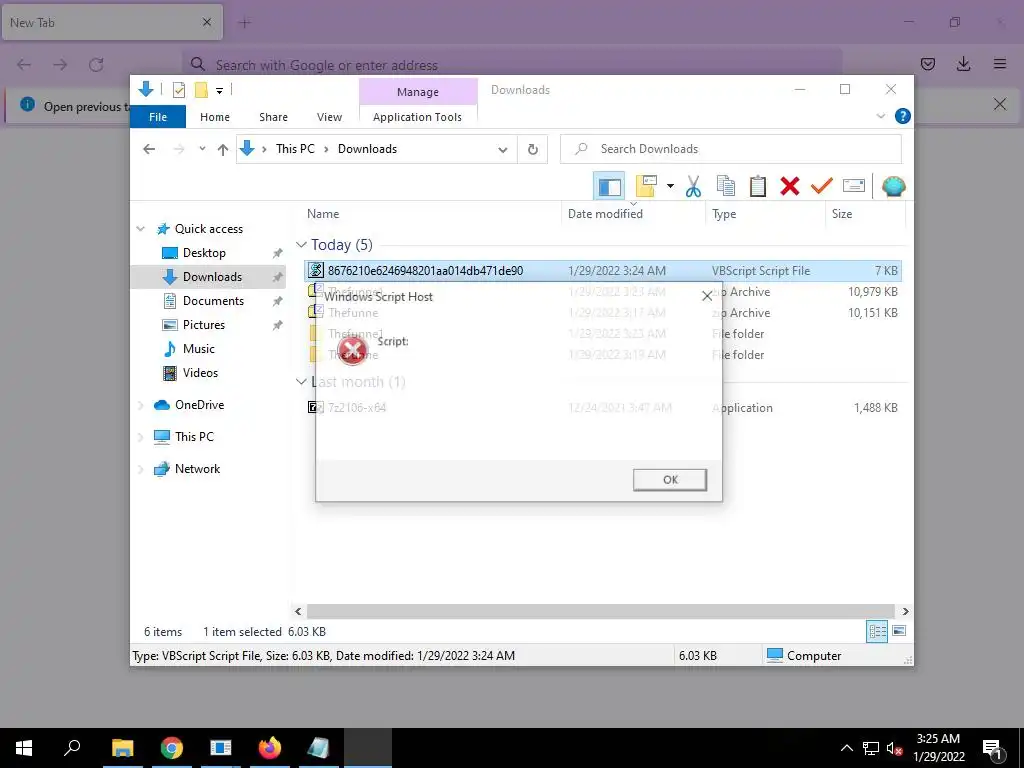Viewport: 1024px width, 768px height.
Task: Click the 10,979 KB size cell
Action: pyautogui.click(x=872, y=292)
